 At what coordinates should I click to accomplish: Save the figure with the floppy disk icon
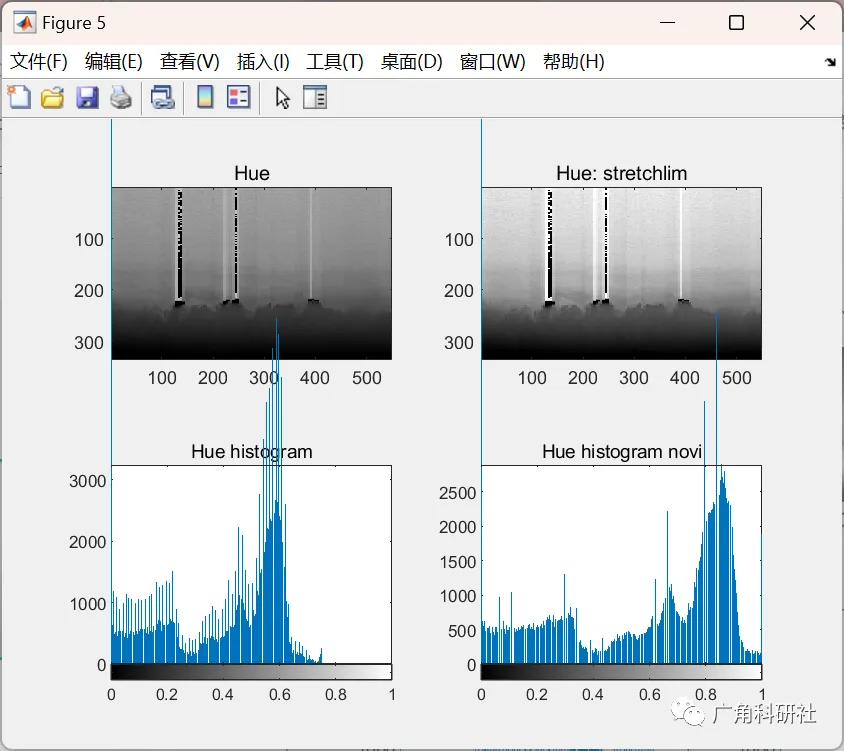click(87, 97)
